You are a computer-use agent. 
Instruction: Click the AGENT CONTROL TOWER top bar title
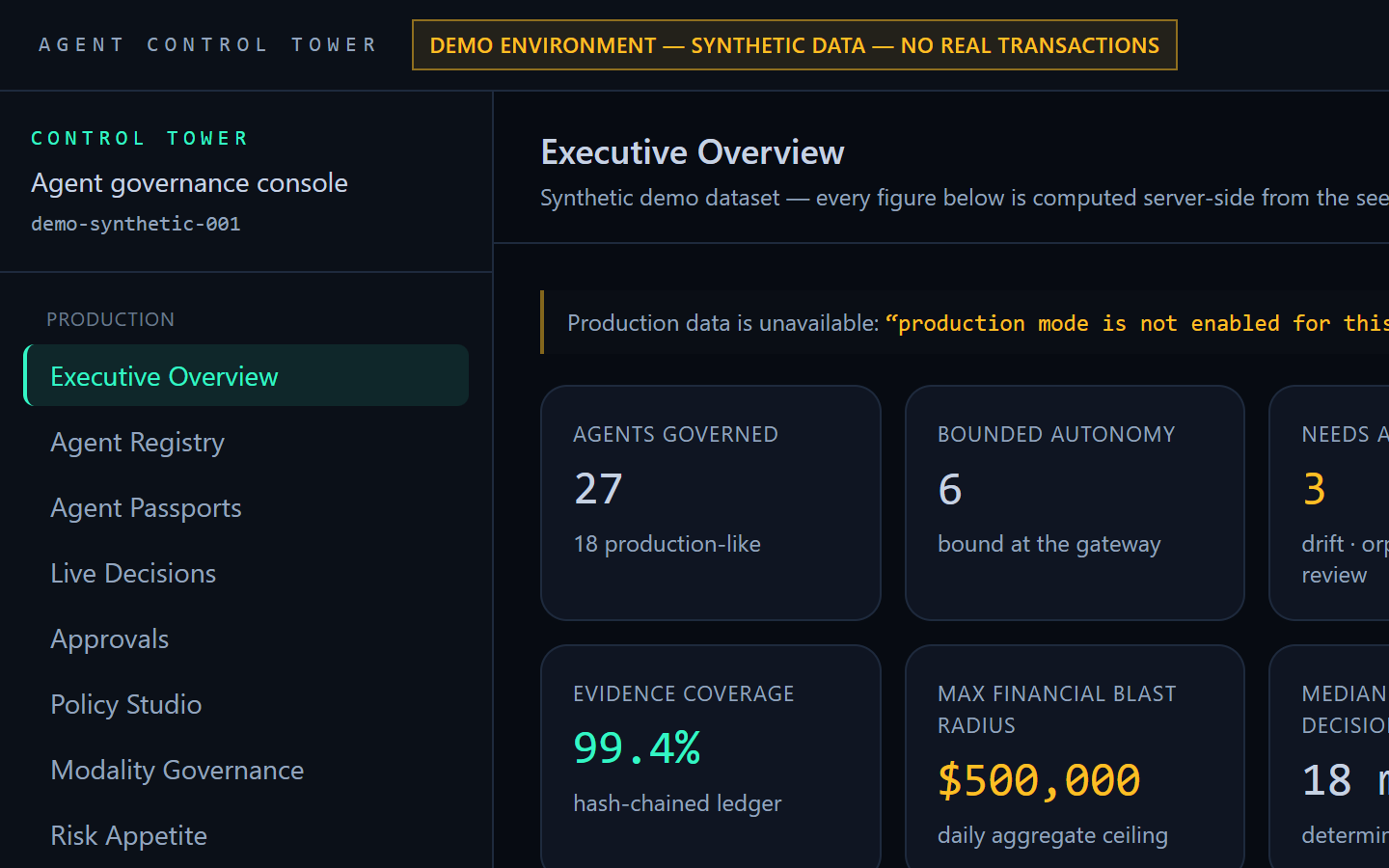[x=207, y=44]
